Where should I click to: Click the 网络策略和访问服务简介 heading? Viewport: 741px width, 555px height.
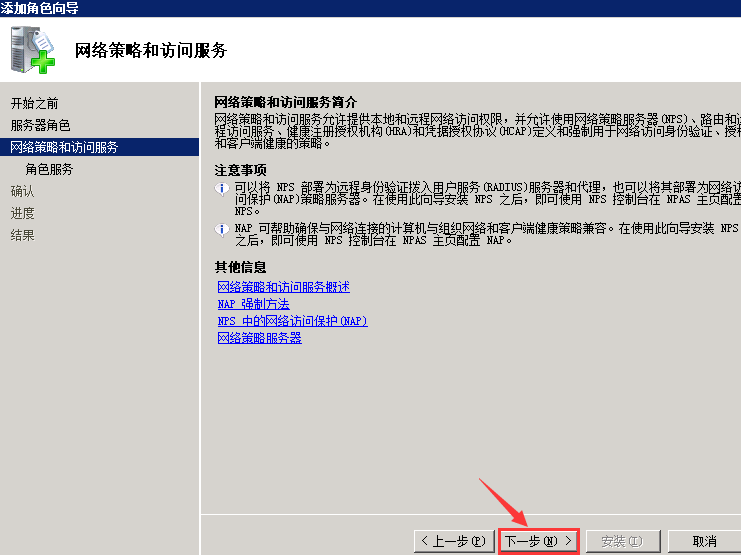(286, 102)
